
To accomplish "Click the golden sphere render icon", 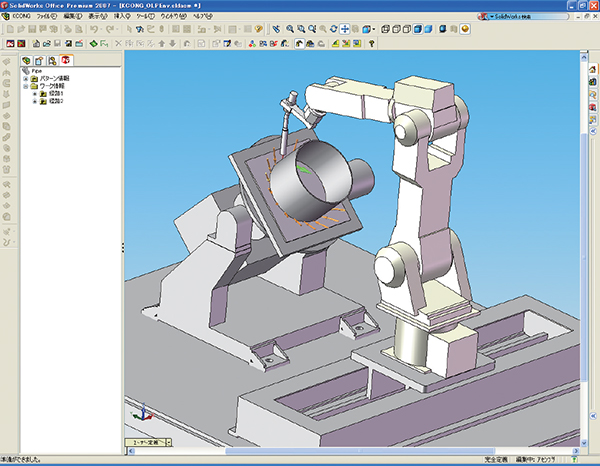I will 464,30.
